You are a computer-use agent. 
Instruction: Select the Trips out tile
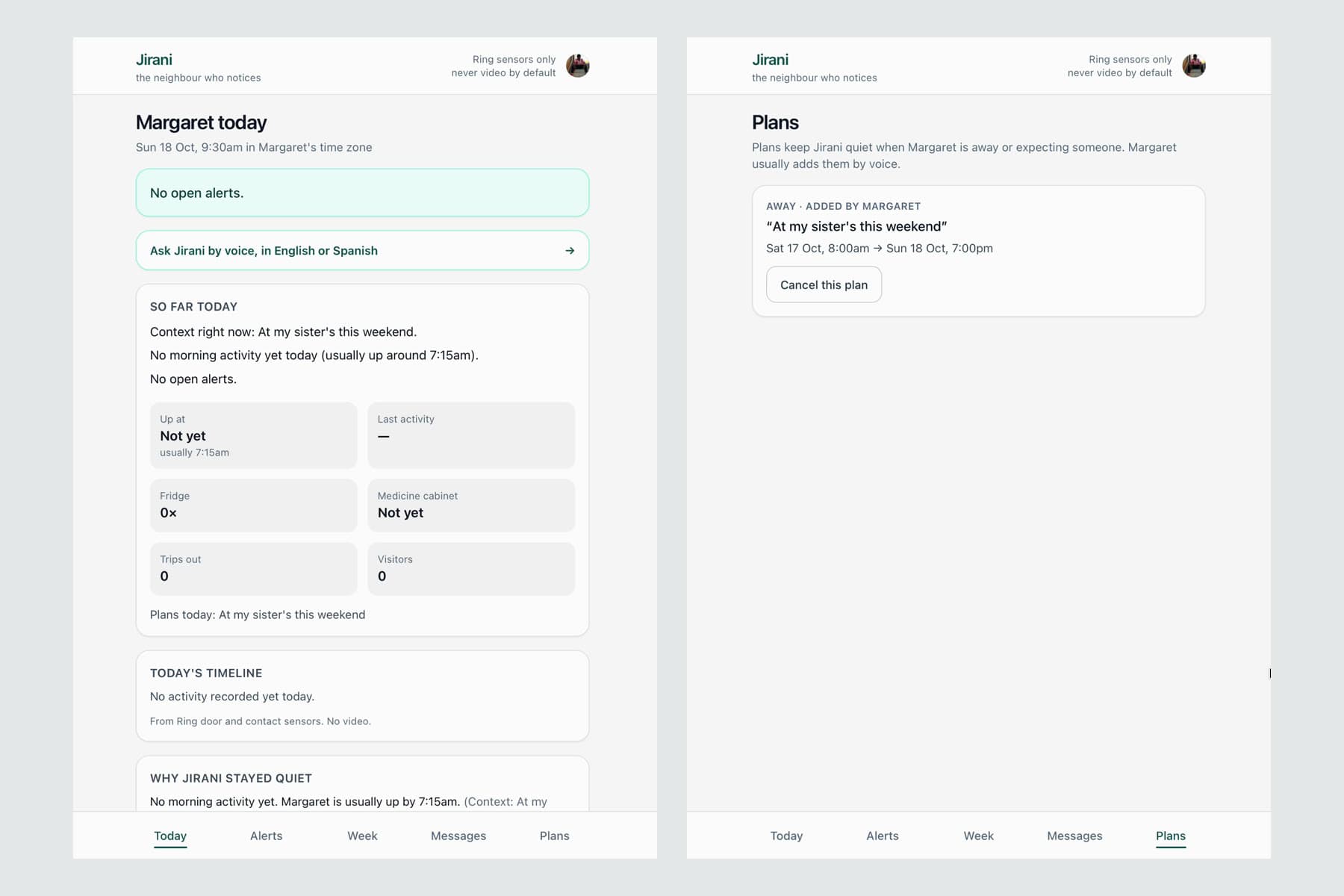coord(253,569)
